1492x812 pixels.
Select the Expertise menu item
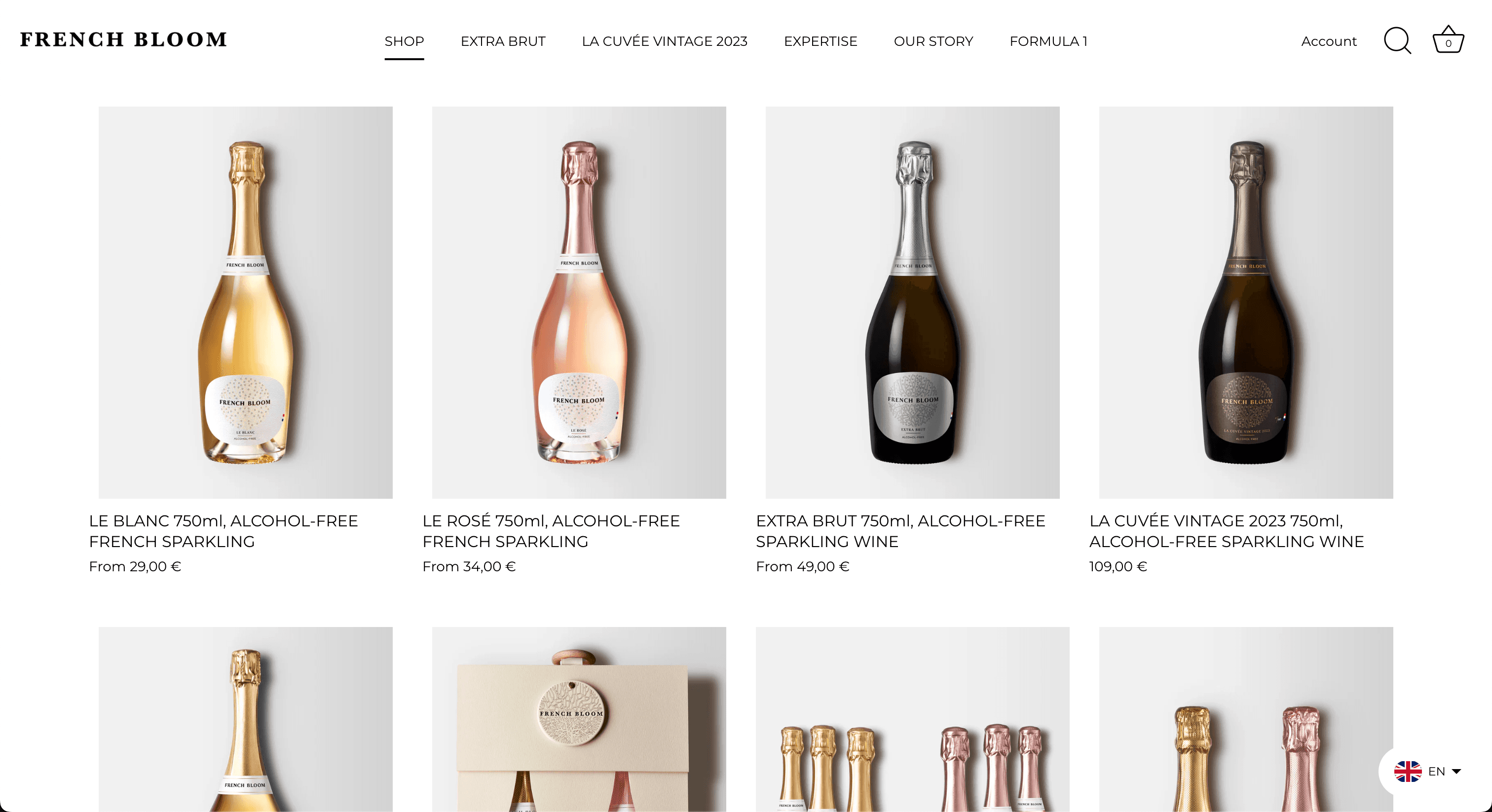click(820, 42)
